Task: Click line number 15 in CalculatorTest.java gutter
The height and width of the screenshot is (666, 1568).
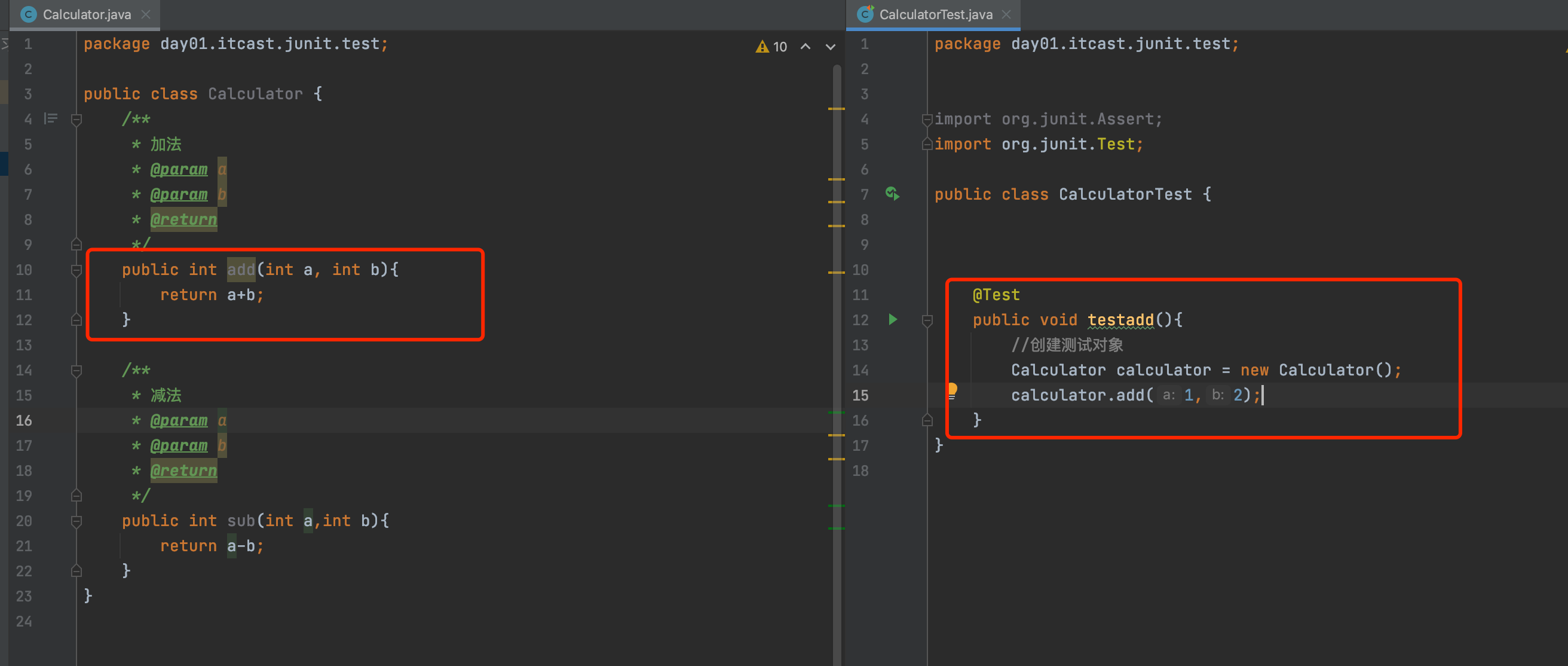Action: pos(860,395)
